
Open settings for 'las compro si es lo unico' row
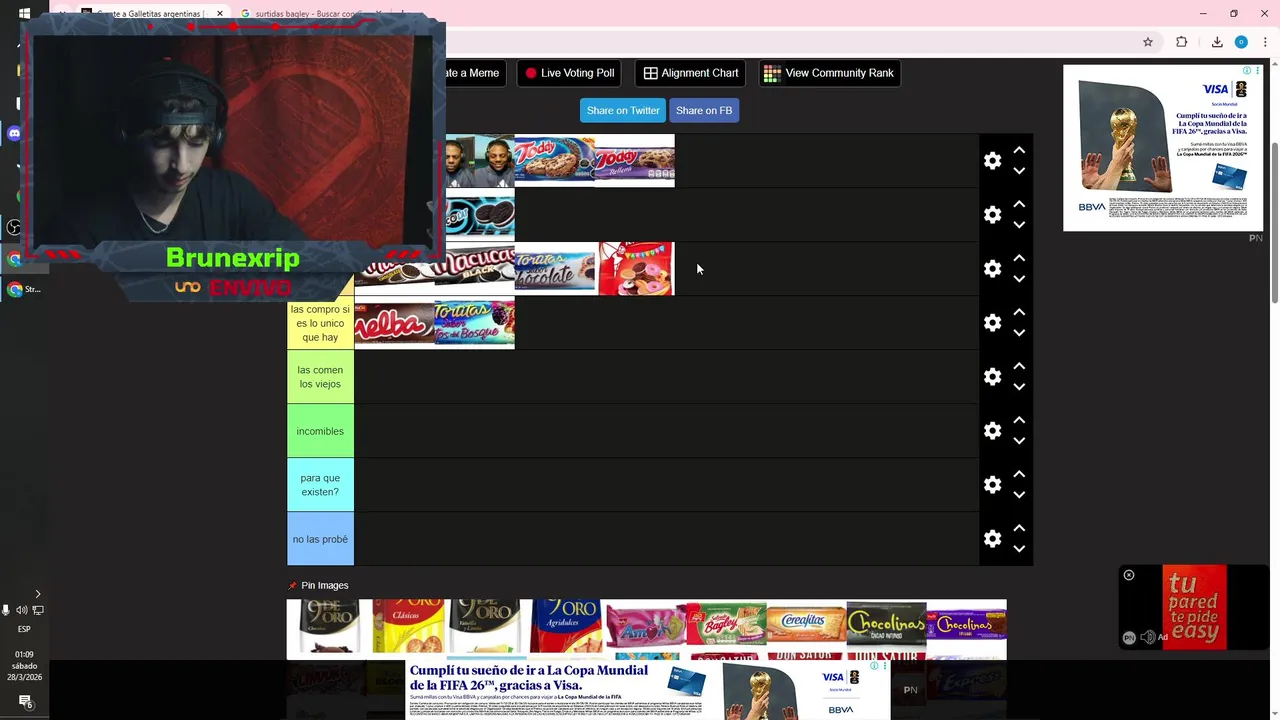click(x=992, y=323)
